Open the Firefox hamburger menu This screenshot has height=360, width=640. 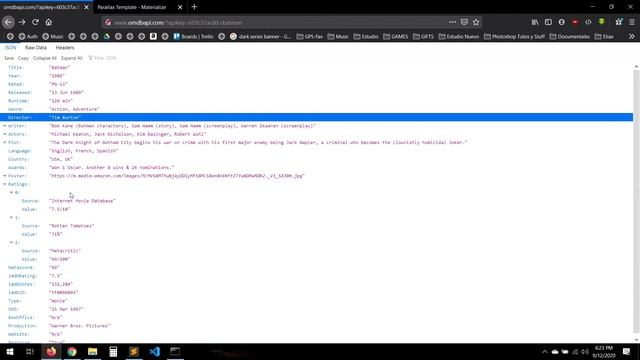632,22
